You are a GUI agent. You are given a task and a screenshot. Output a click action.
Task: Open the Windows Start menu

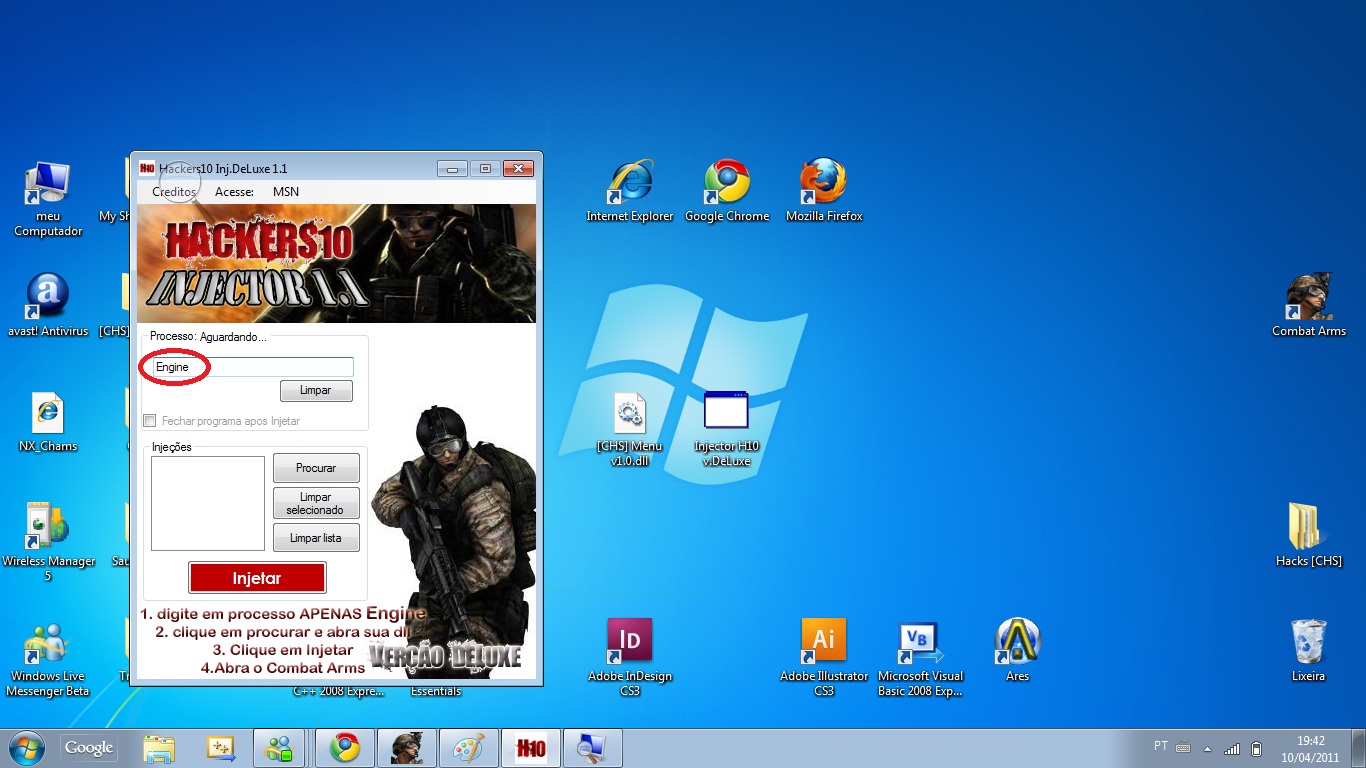[x=26, y=748]
